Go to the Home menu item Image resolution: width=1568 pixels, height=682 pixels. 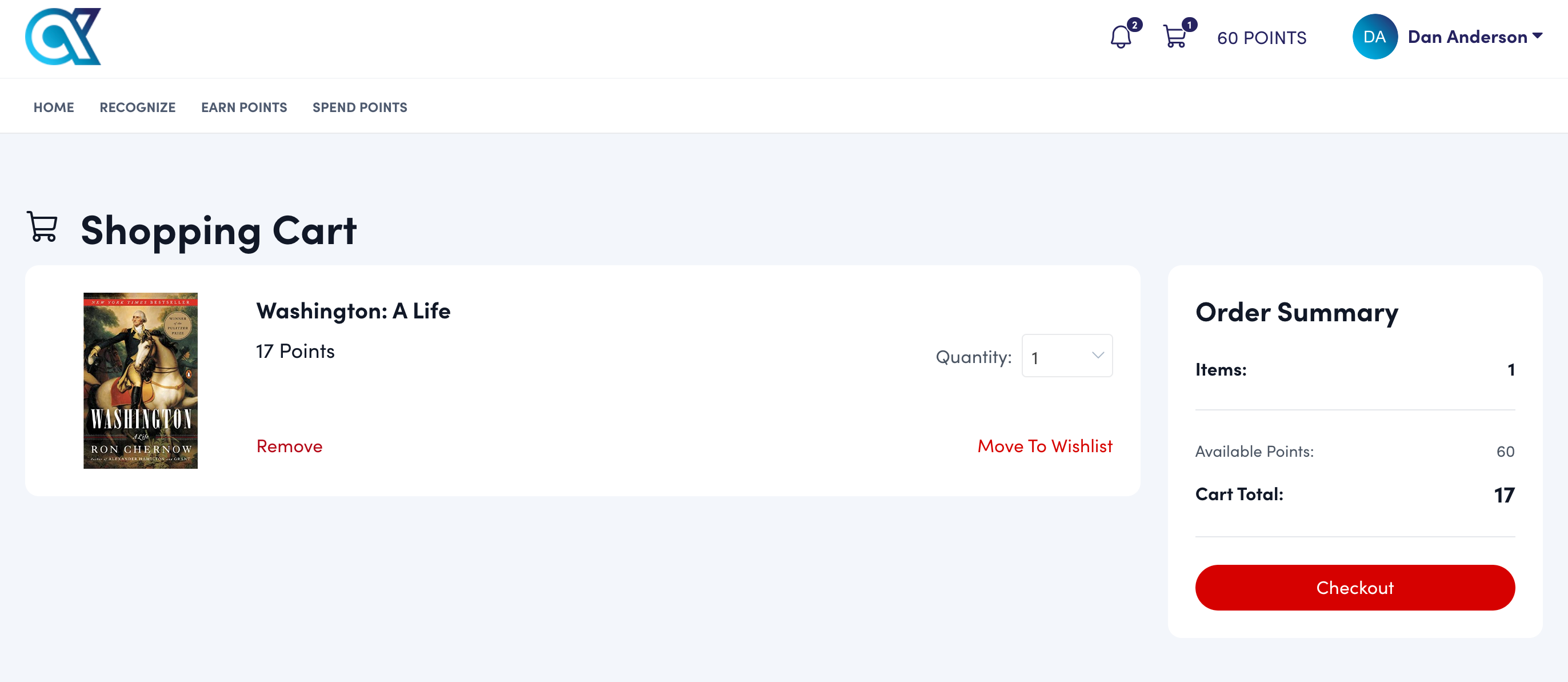tap(54, 107)
